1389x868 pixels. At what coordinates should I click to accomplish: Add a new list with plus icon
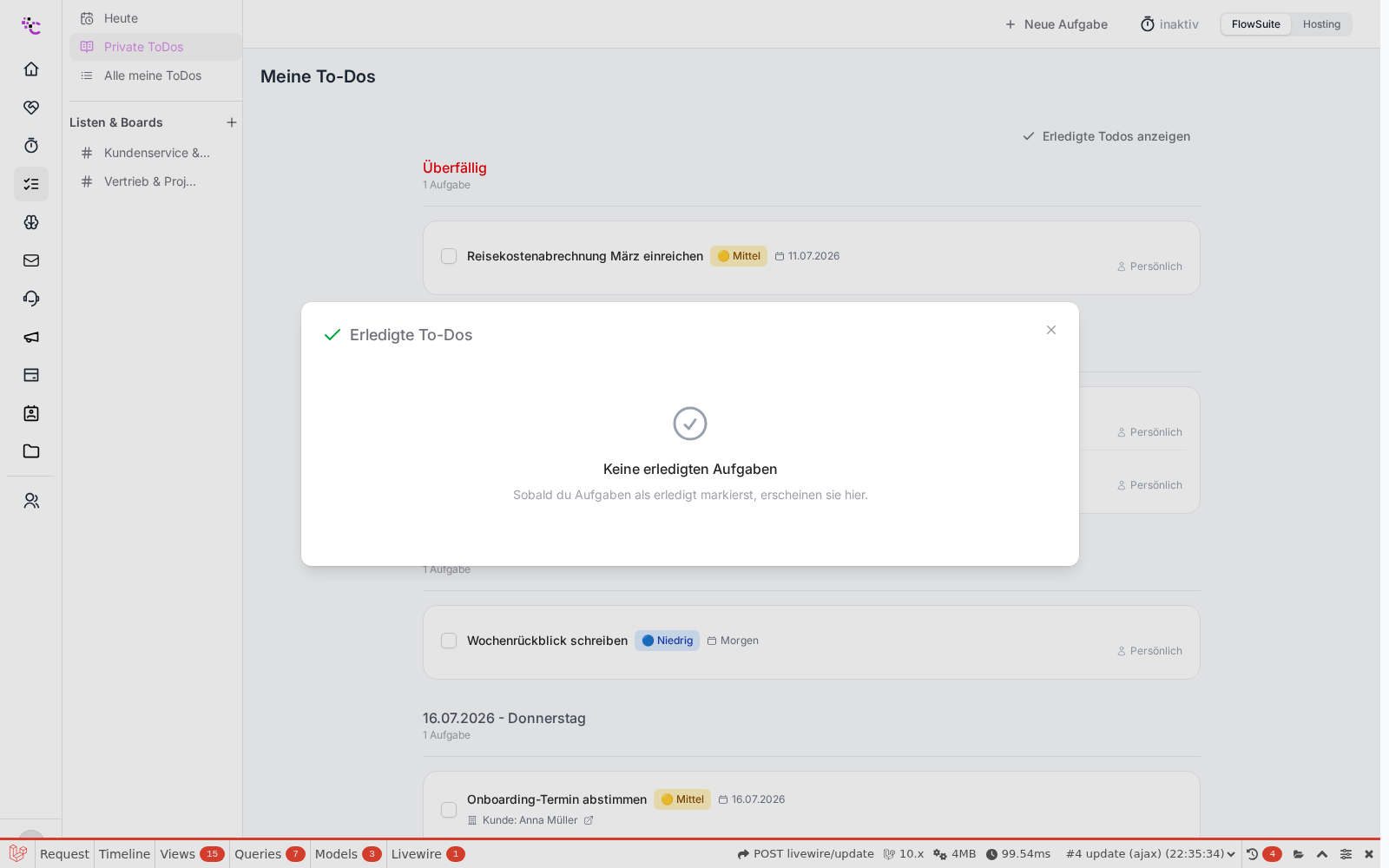tap(232, 122)
